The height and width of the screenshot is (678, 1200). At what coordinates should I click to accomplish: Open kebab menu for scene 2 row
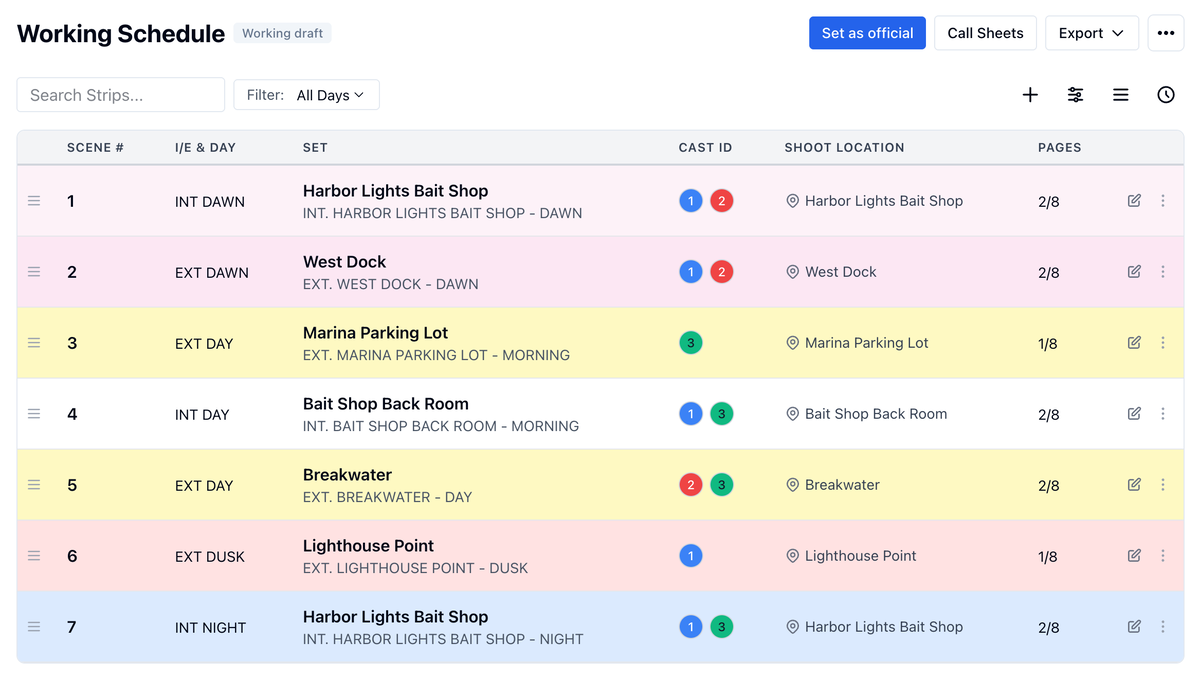point(1163,272)
